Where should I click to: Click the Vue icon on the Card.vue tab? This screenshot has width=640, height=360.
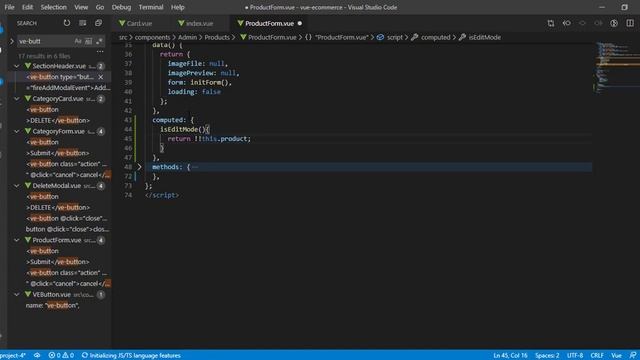(x=122, y=23)
